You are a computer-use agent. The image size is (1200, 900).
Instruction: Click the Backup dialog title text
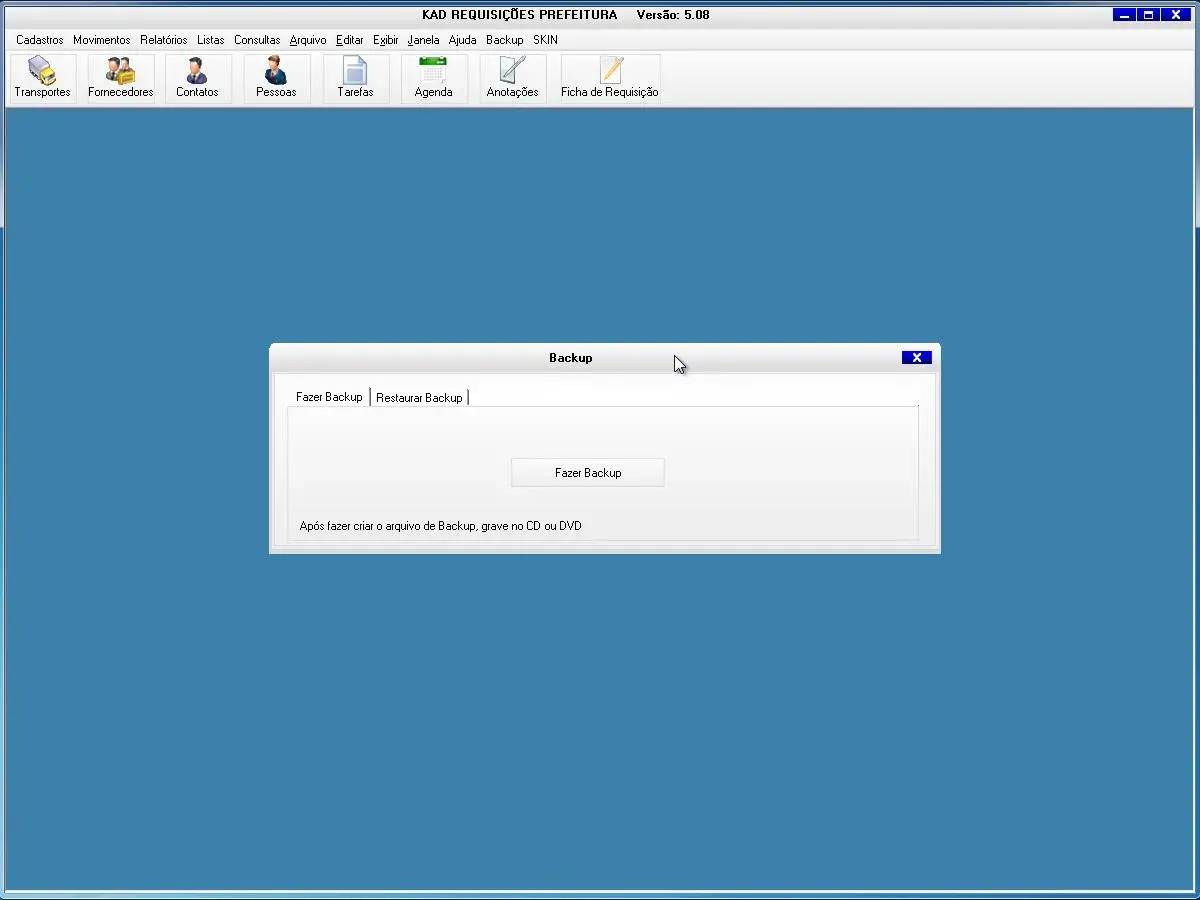point(571,358)
